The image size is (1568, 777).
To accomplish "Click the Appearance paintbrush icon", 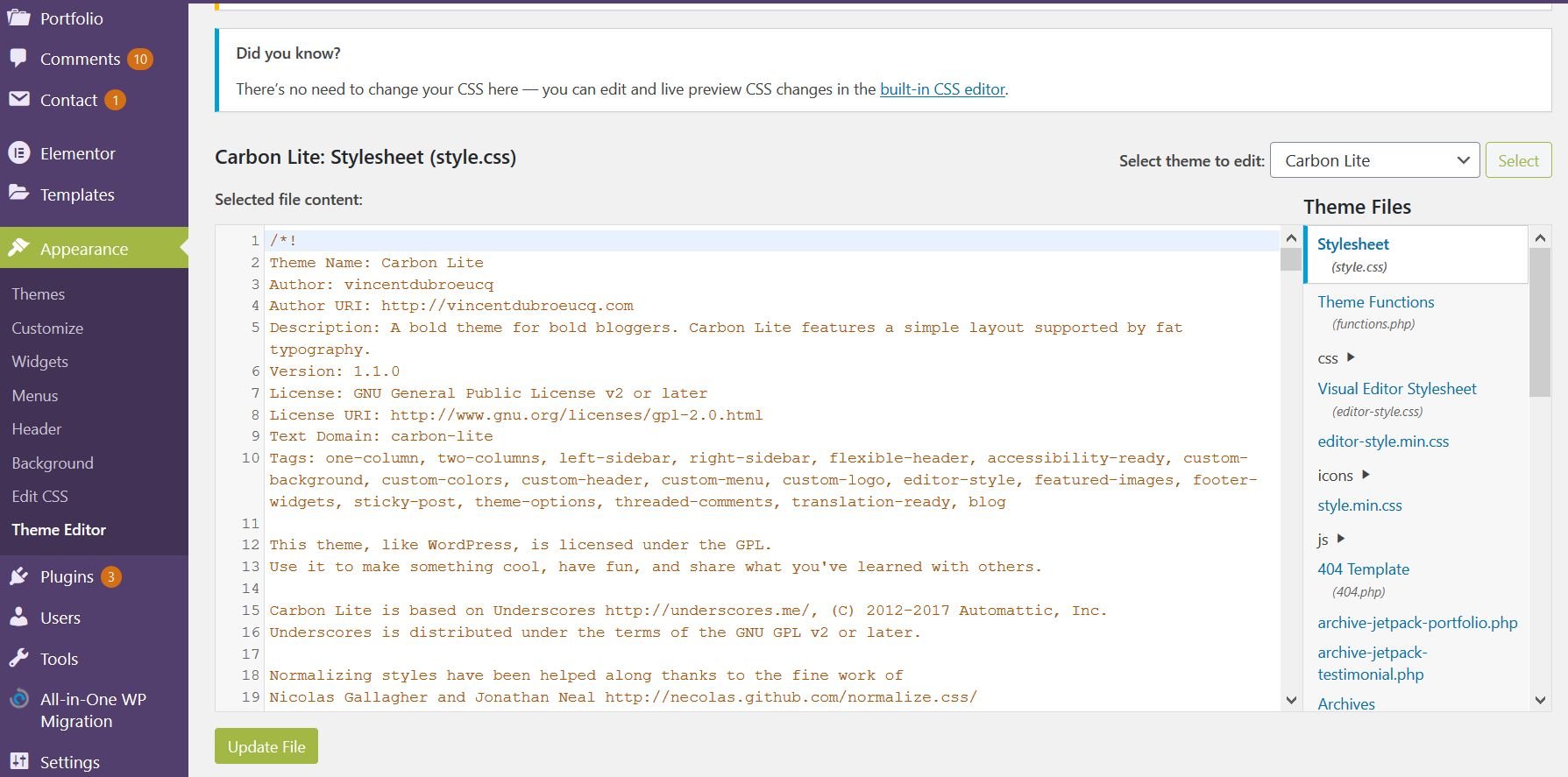I will [x=18, y=248].
